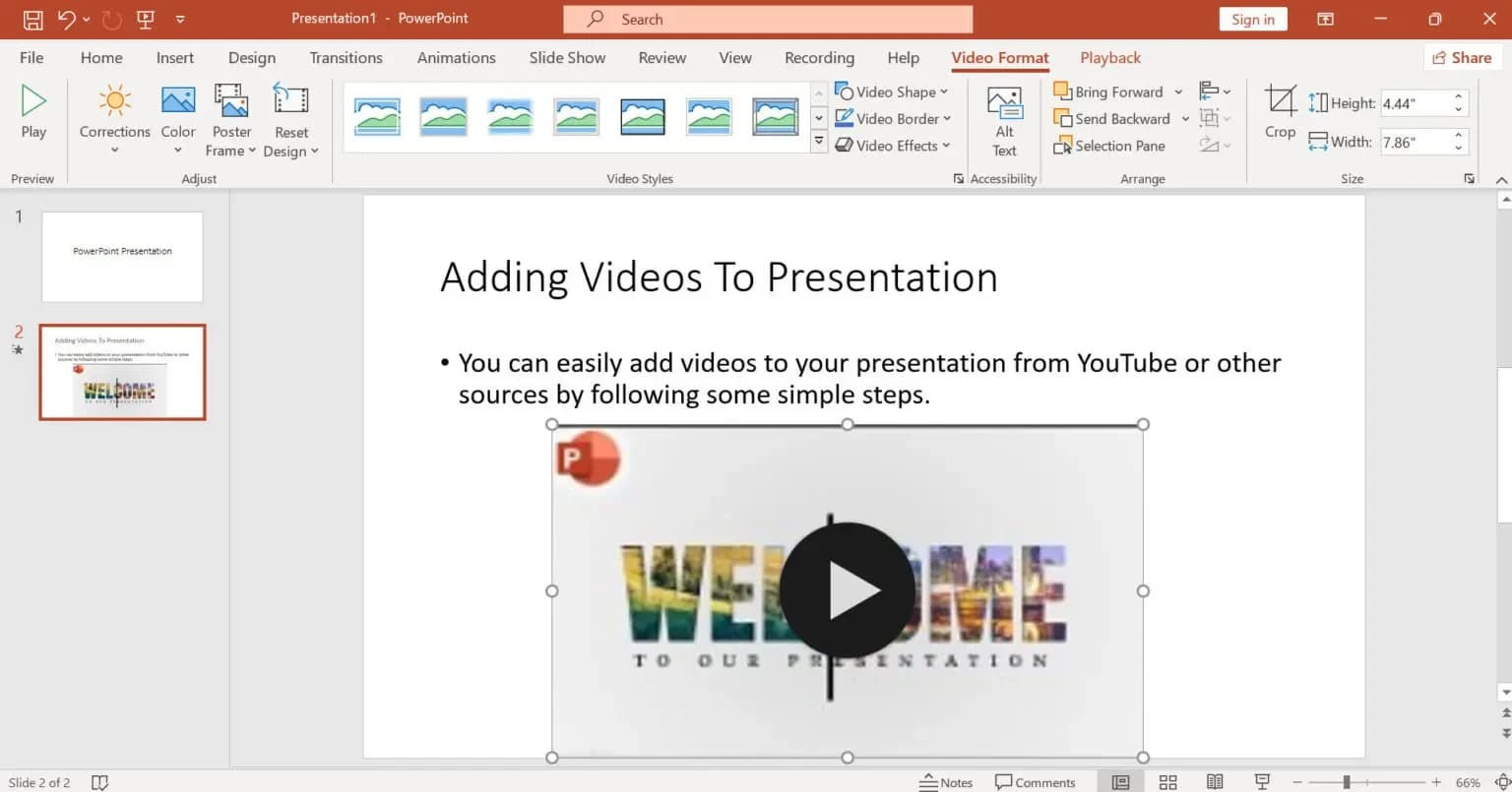Open the undo history dropdown arrow
Image resolution: width=1512 pixels, height=792 pixels.
pyautogui.click(x=87, y=19)
